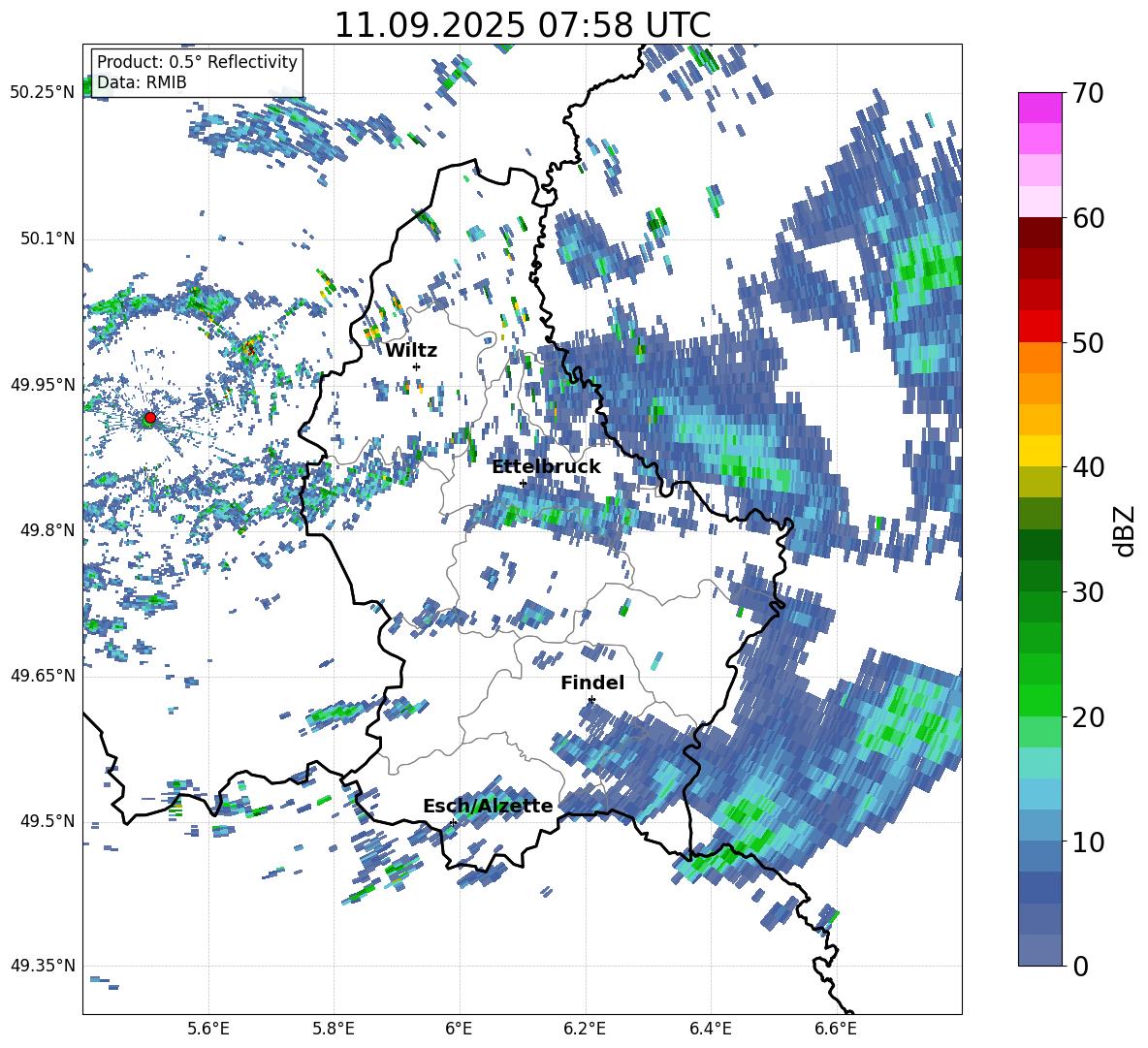This screenshot has width=1148, height=1048.
Task: Click the red radar site marker
Action: coord(150,418)
